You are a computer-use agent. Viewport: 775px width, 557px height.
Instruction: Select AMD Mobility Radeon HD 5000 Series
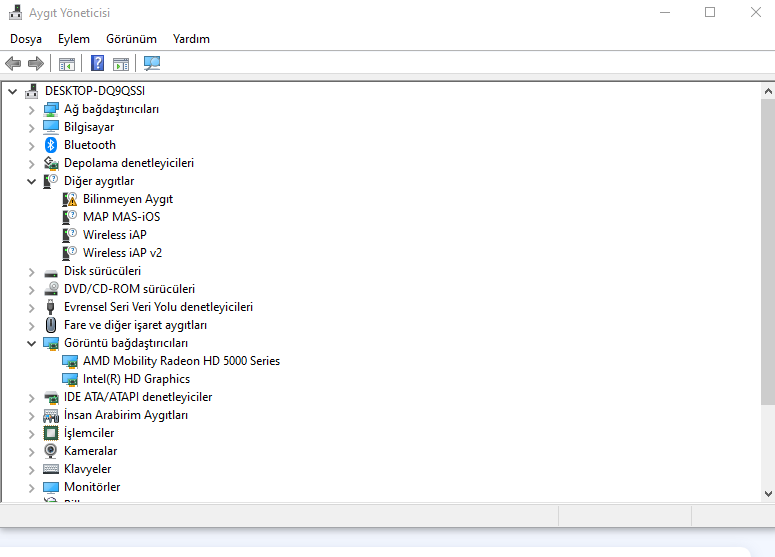[x=181, y=361]
